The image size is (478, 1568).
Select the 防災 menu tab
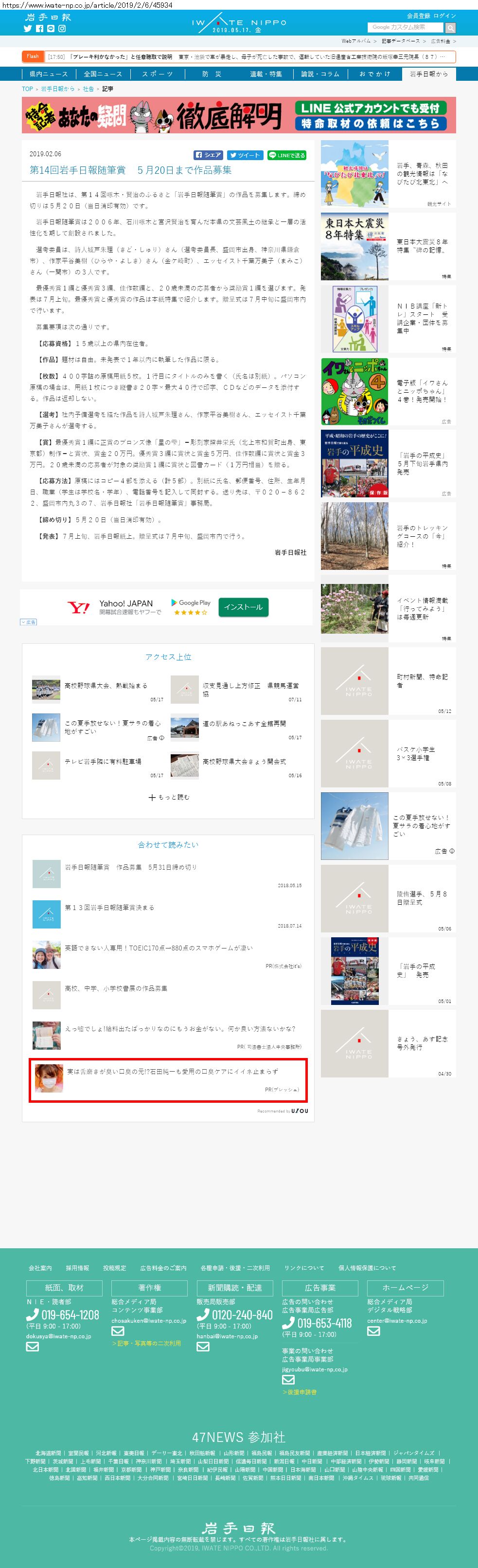[212, 73]
